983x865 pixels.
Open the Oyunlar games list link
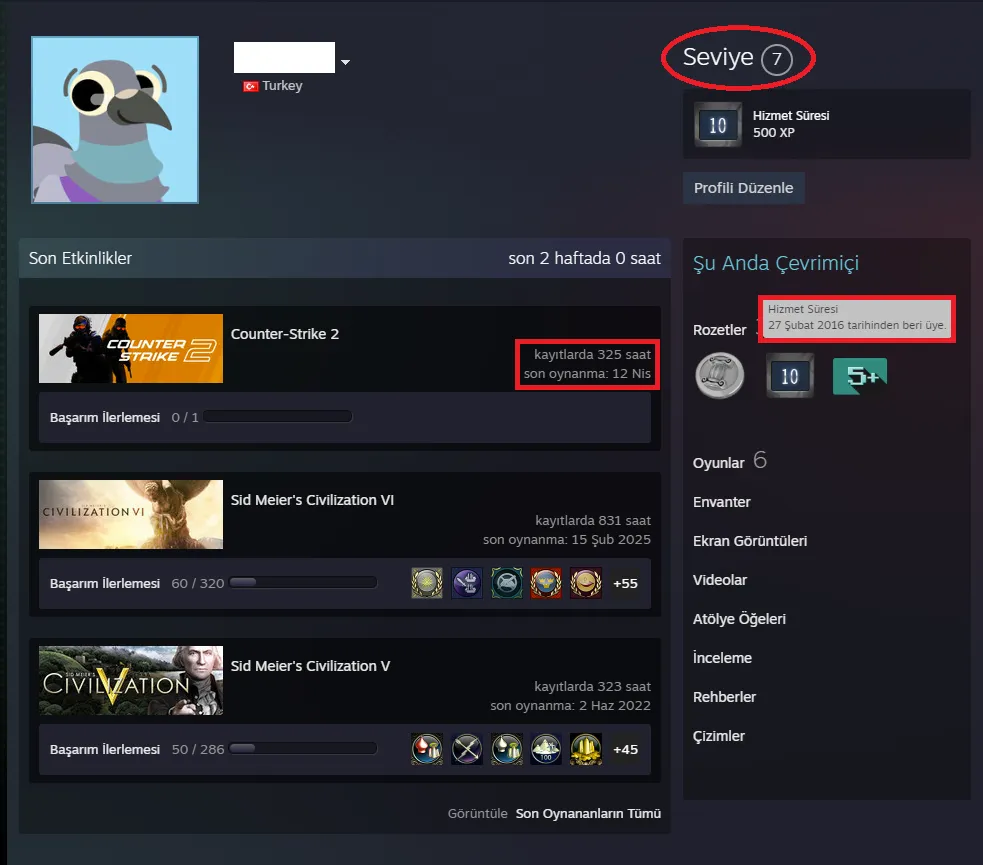(x=719, y=463)
